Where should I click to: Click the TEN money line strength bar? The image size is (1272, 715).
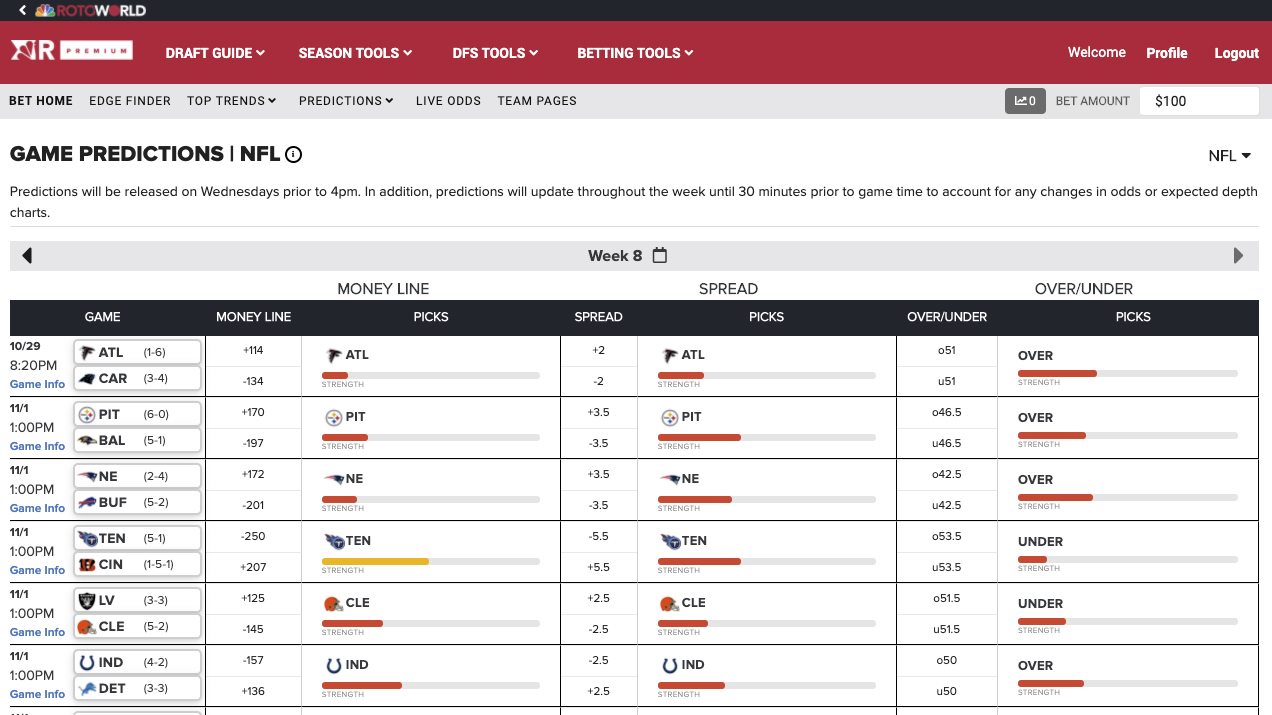click(430, 562)
